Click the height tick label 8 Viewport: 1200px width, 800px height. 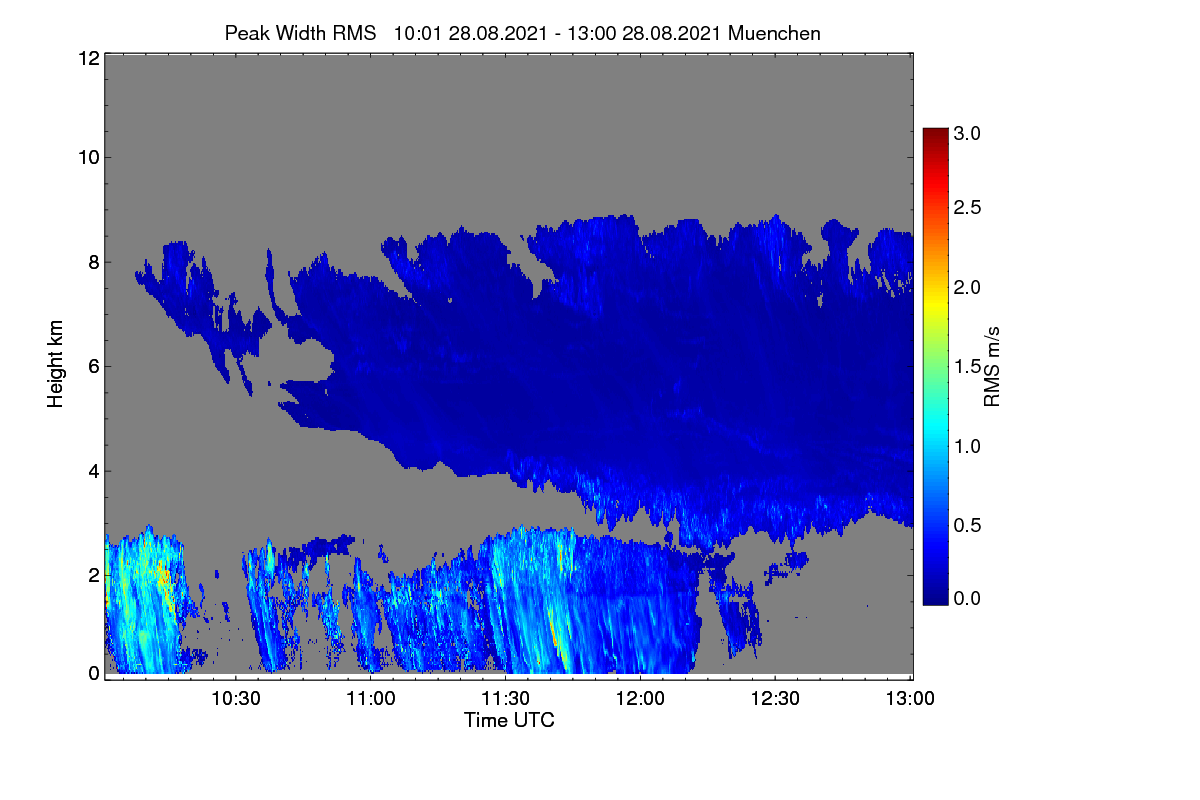[93, 262]
